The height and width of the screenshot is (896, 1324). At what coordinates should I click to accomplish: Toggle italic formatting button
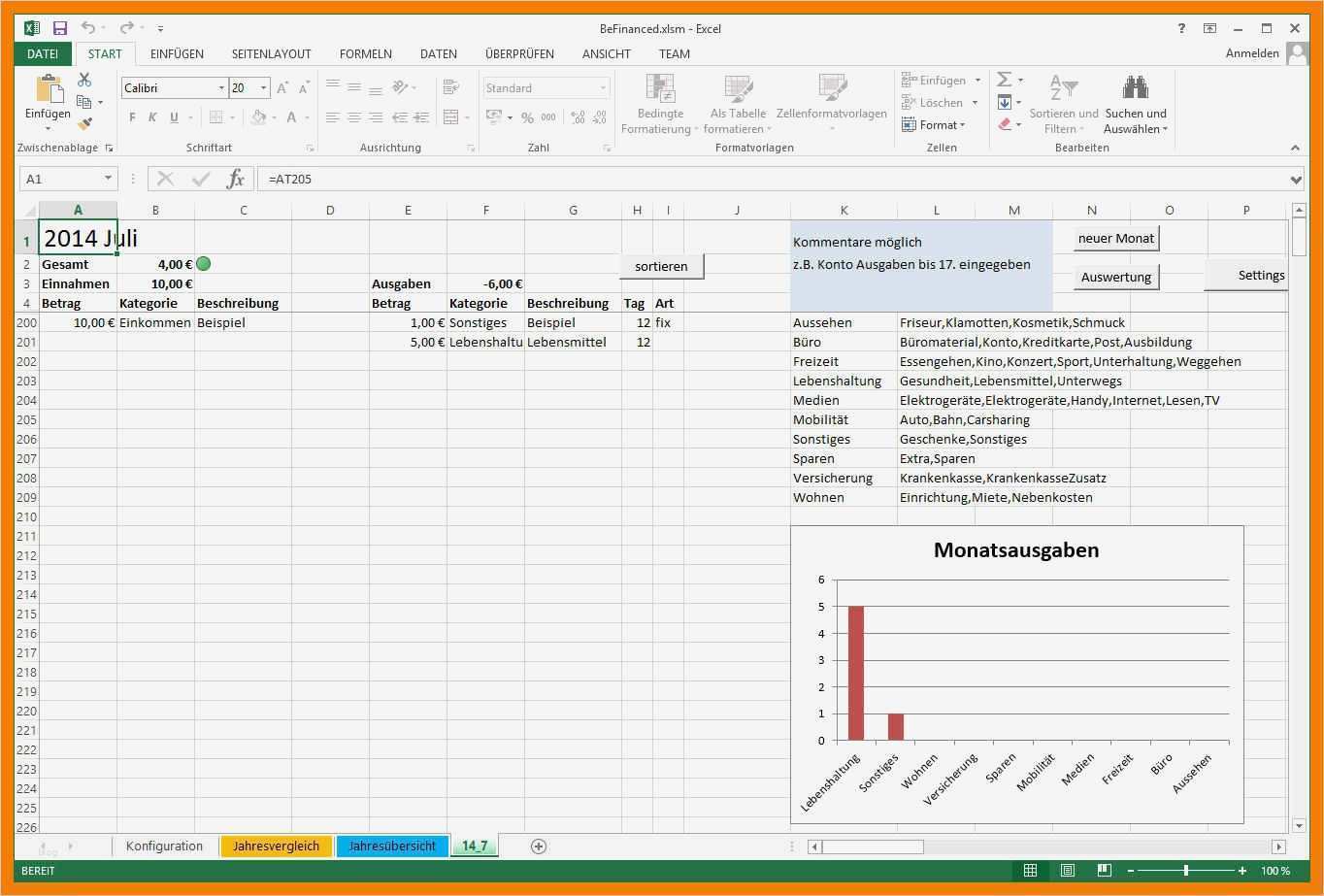pyautogui.click(x=152, y=117)
